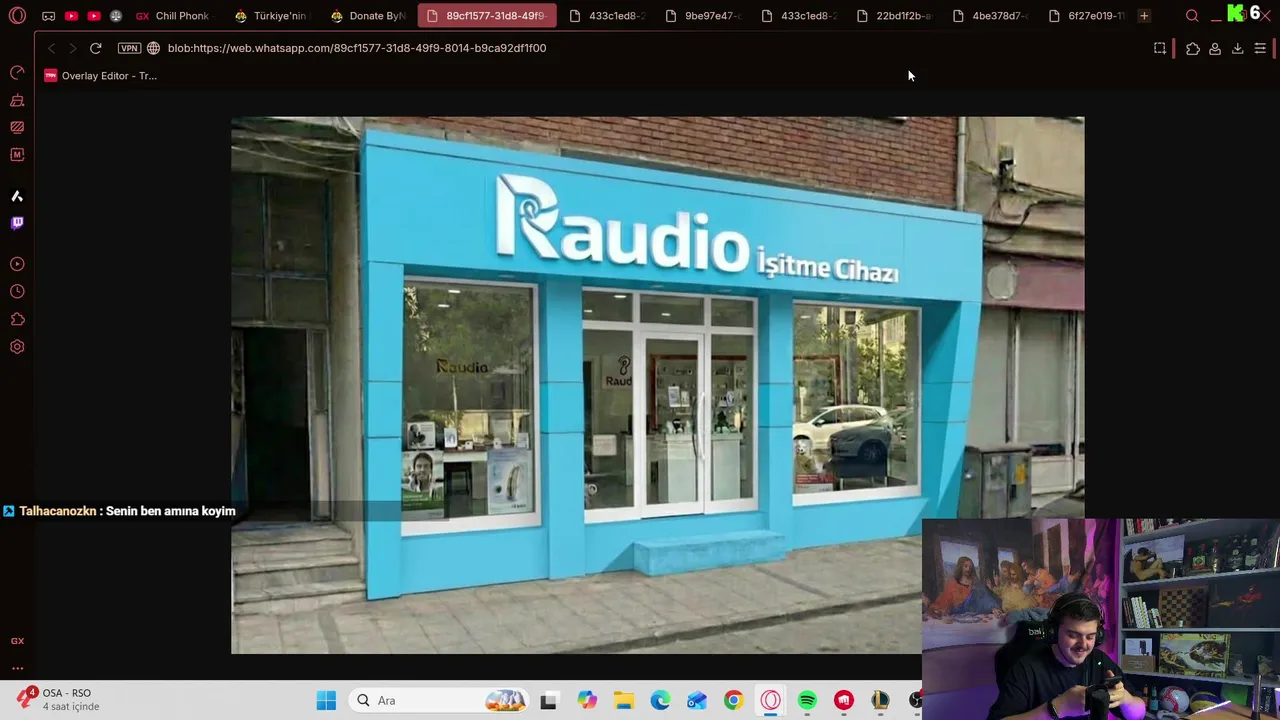Image resolution: width=1280 pixels, height=720 pixels.
Task: Open the OSA - RSO taskbar widget
Action: [60, 700]
